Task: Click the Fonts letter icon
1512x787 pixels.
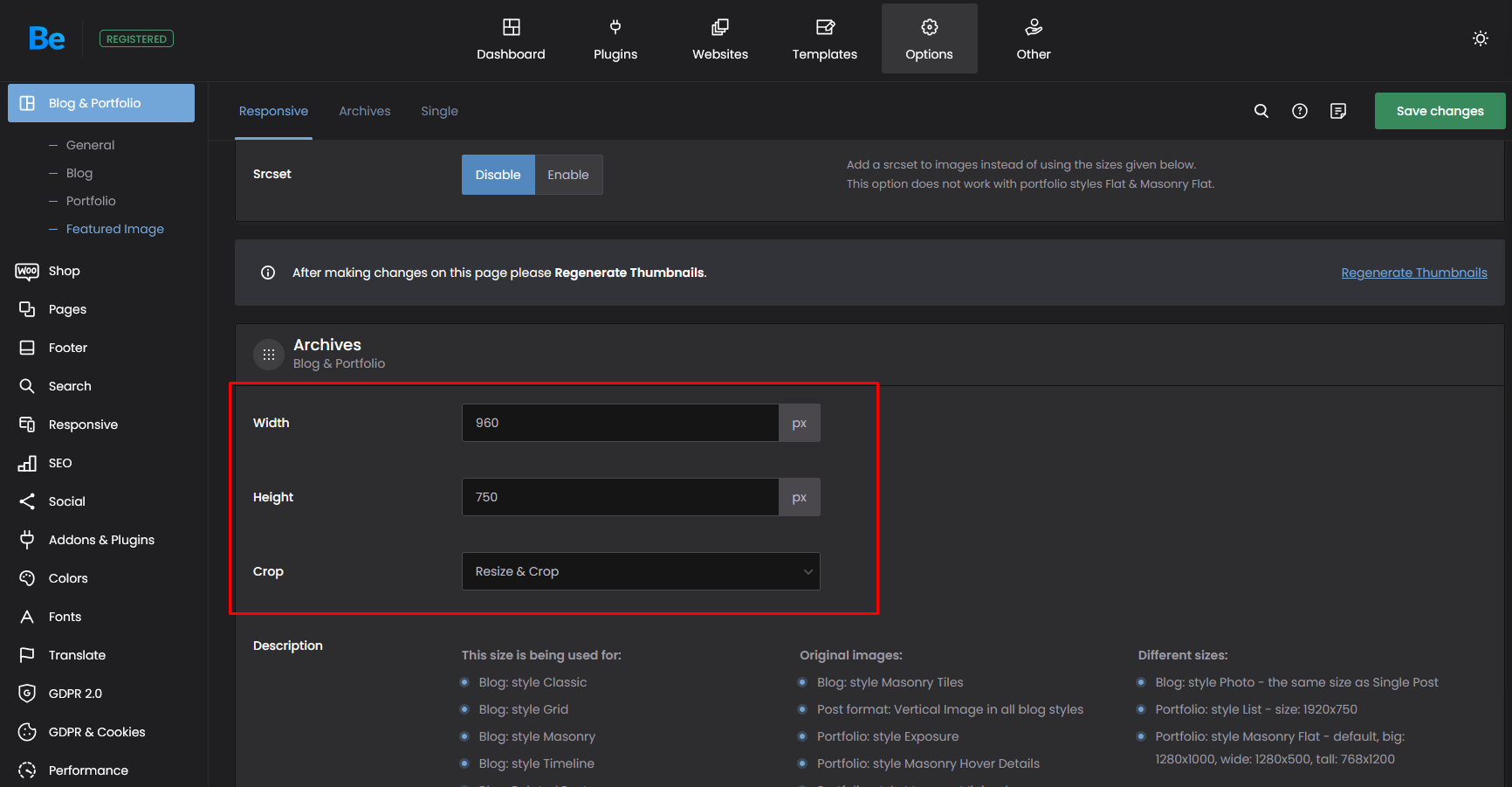Action: (x=27, y=617)
